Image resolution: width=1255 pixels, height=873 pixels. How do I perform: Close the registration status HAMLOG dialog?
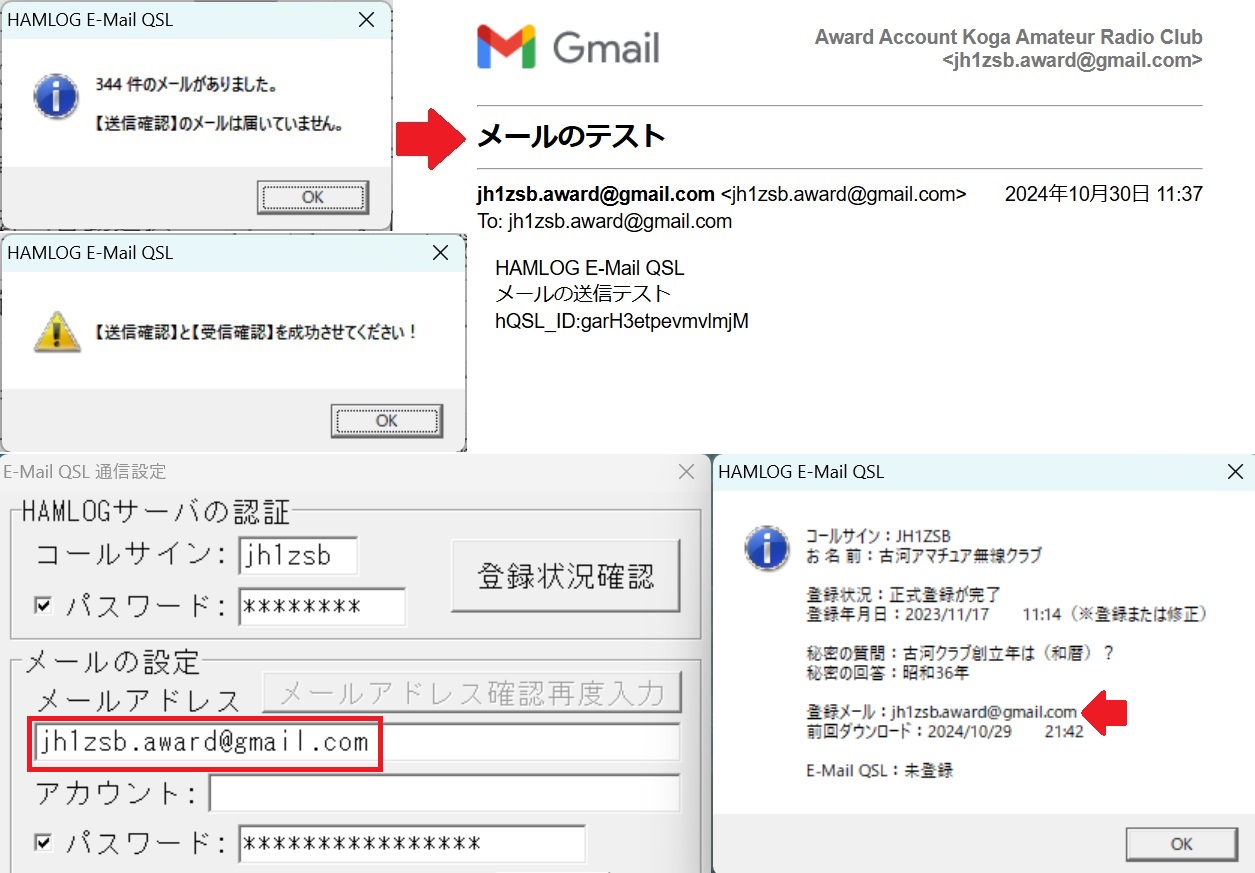click(x=1235, y=472)
